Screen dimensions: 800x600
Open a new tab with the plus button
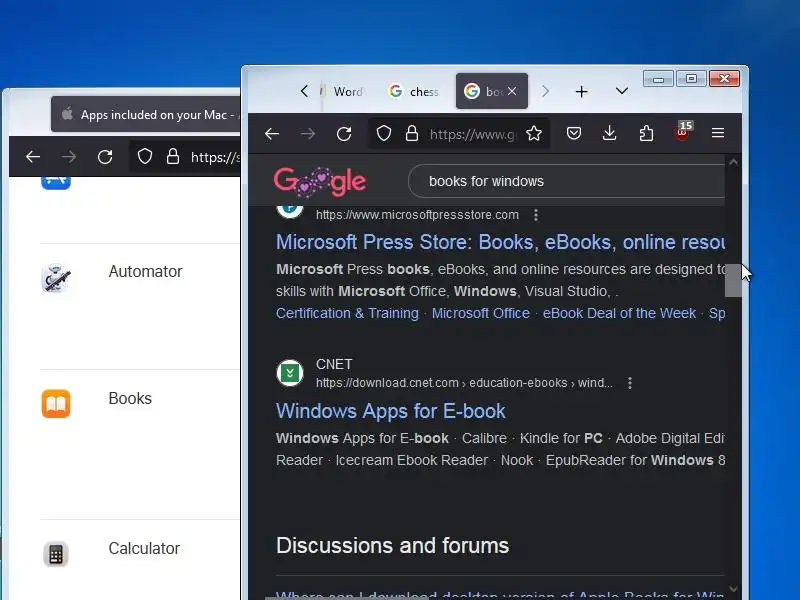tap(582, 92)
